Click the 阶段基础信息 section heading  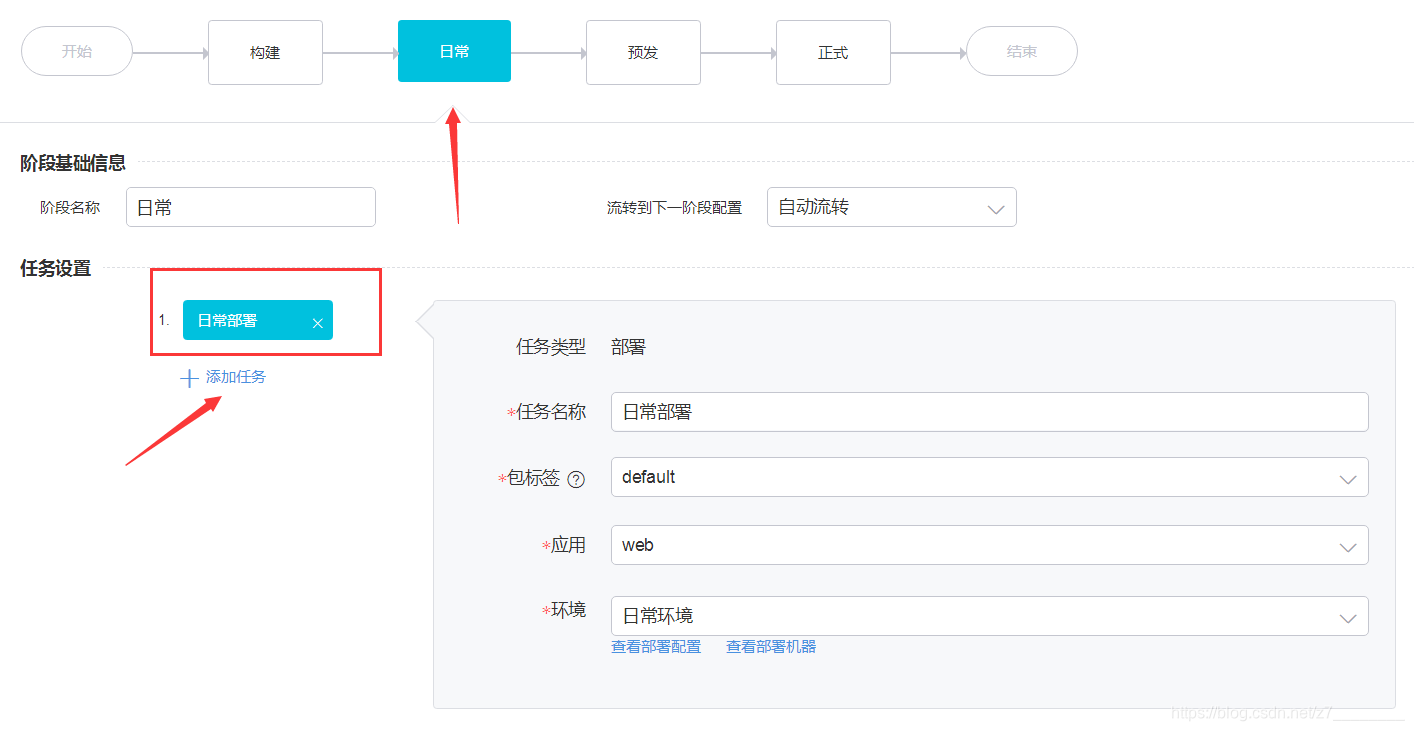coord(73,163)
